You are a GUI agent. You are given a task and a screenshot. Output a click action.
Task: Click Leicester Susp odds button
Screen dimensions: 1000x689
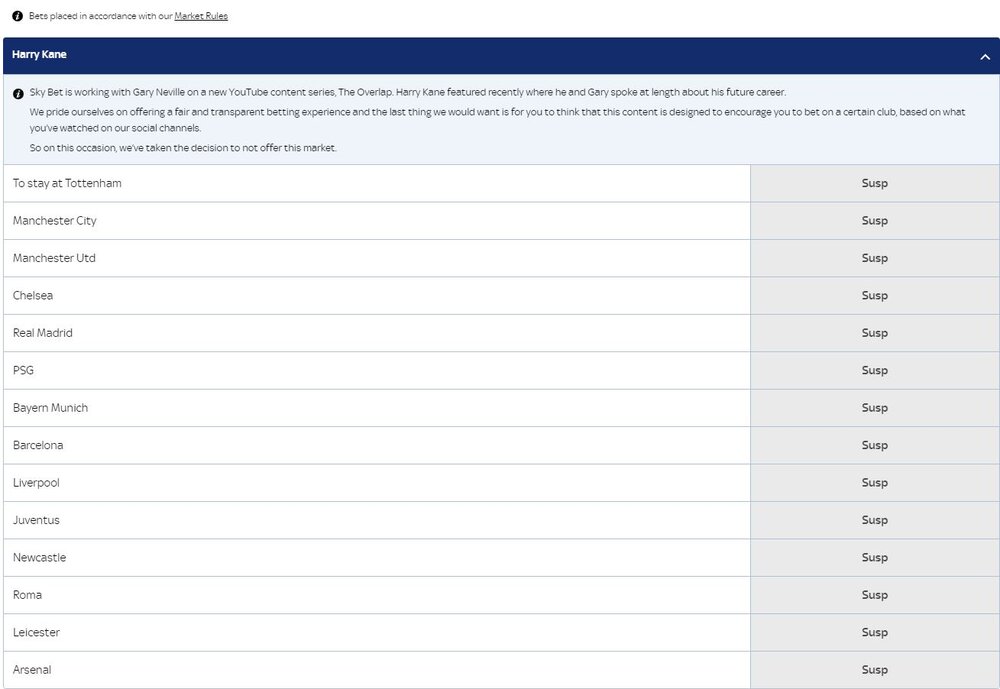click(874, 633)
